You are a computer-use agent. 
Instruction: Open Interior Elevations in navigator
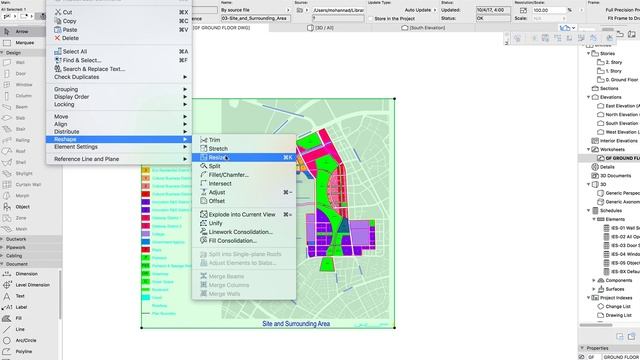pyautogui.click(x=614, y=141)
